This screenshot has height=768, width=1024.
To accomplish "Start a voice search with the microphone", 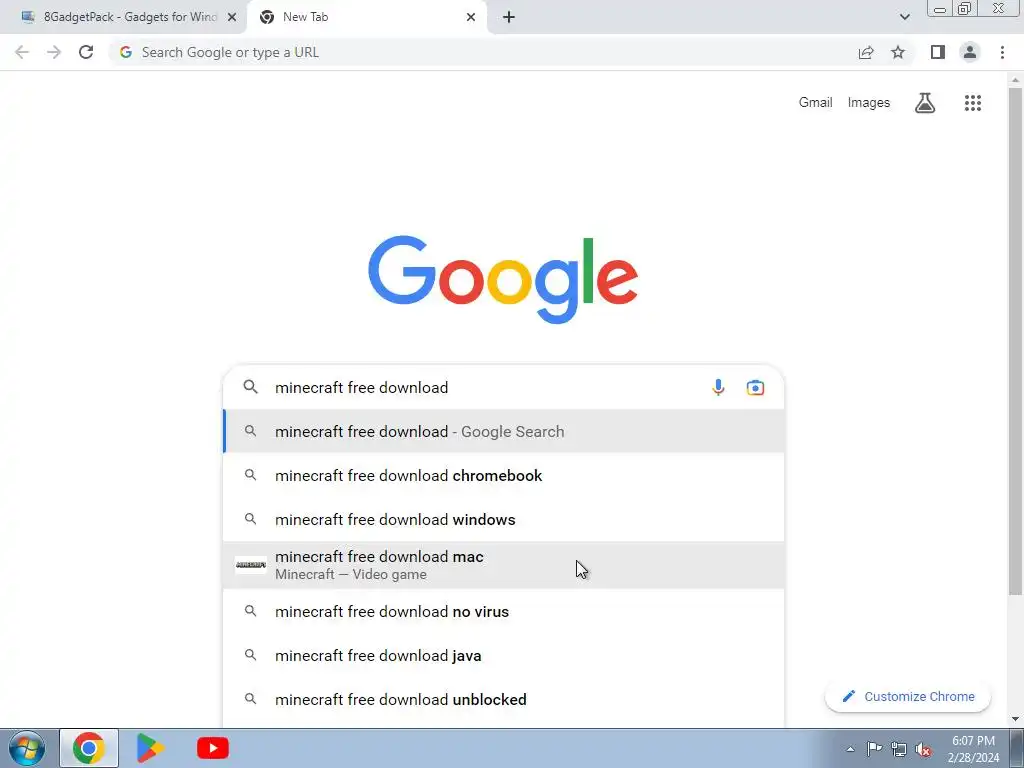I will point(718,387).
